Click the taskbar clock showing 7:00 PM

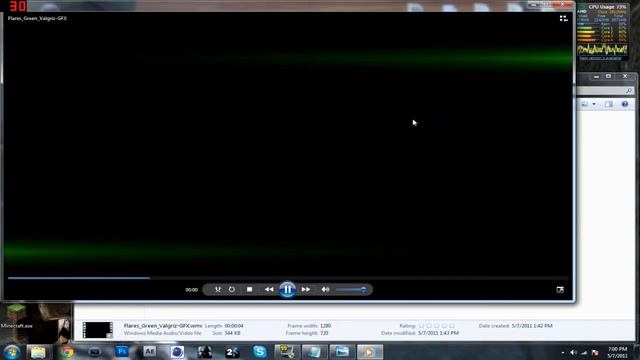[x=617, y=352]
